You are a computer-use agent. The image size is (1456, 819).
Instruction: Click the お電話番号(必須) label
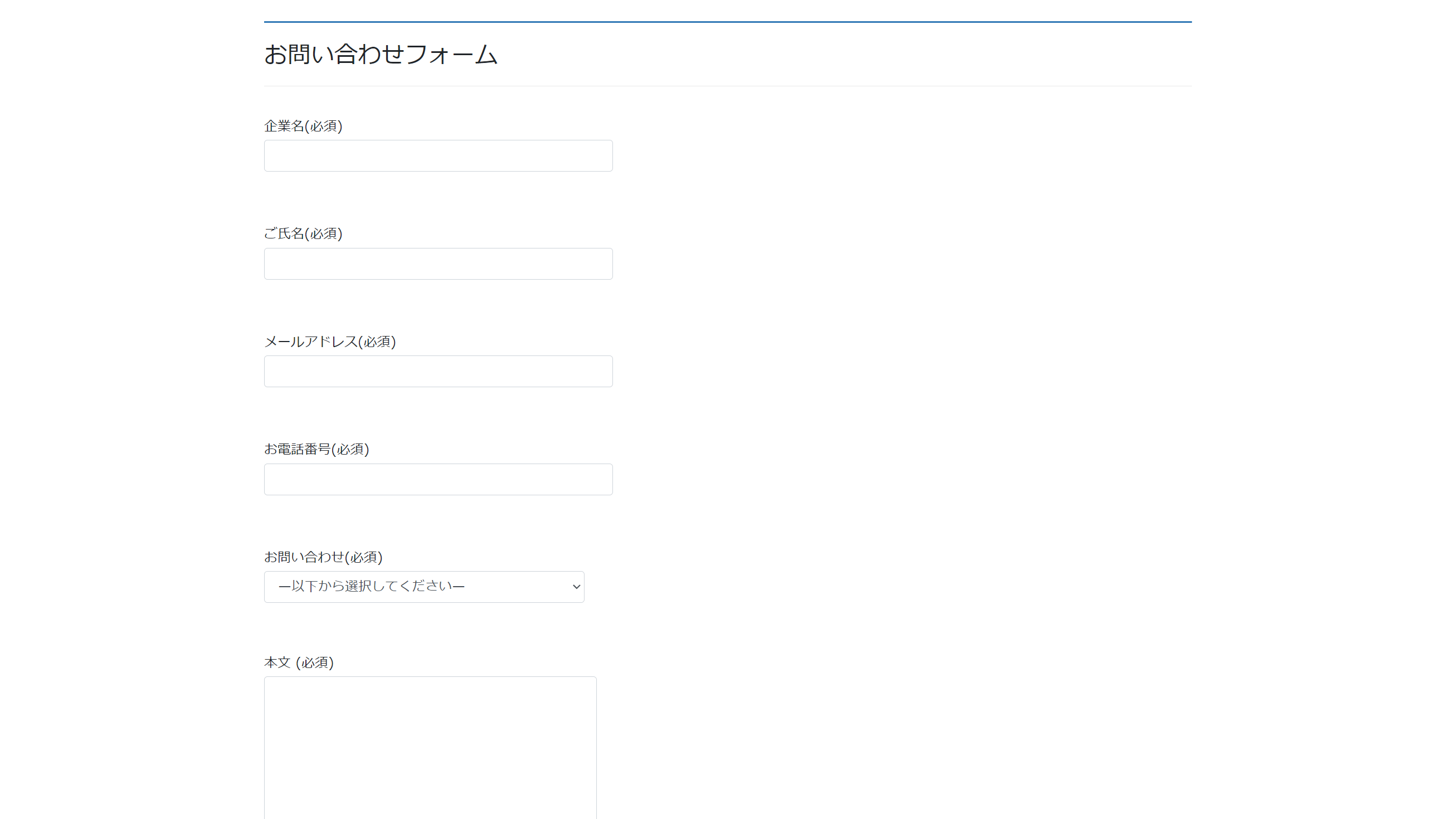(316, 450)
